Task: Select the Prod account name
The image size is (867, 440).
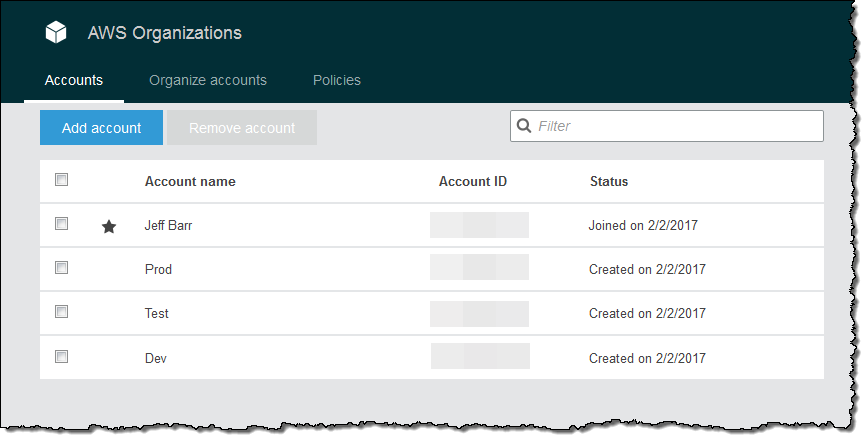Action: pyautogui.click(x=159, y=270)
